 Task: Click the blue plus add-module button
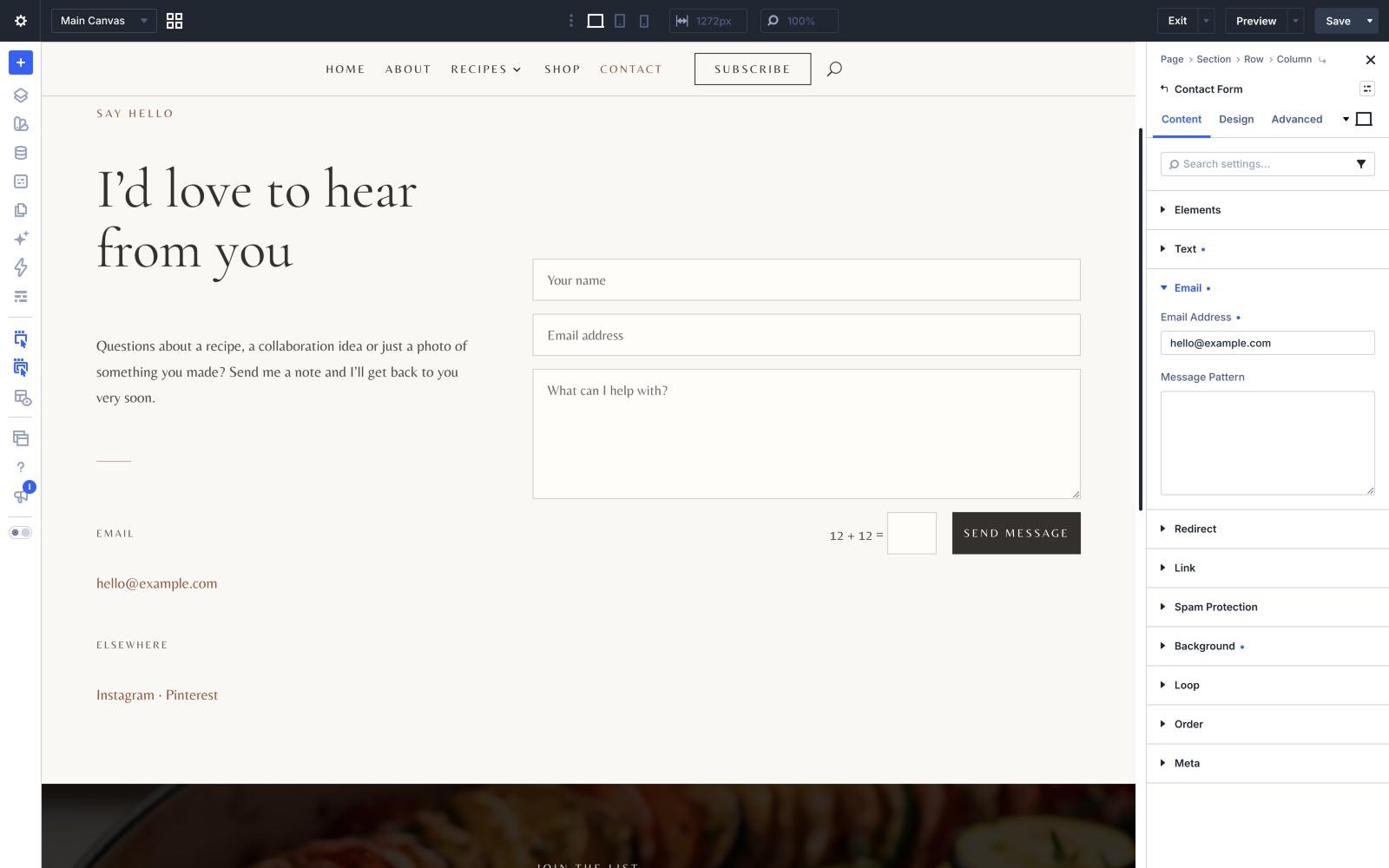(x=21, y=62)
